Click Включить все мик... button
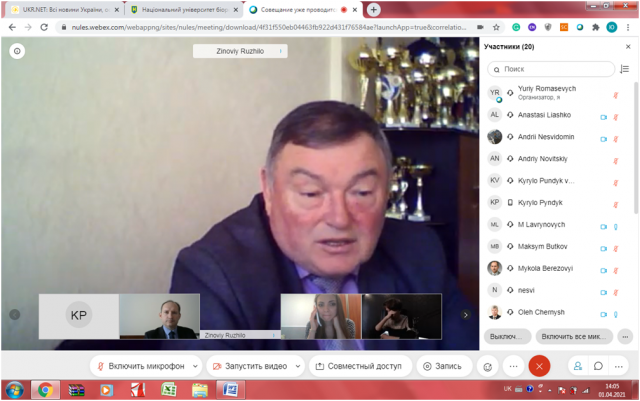 (x=574, y=336)
